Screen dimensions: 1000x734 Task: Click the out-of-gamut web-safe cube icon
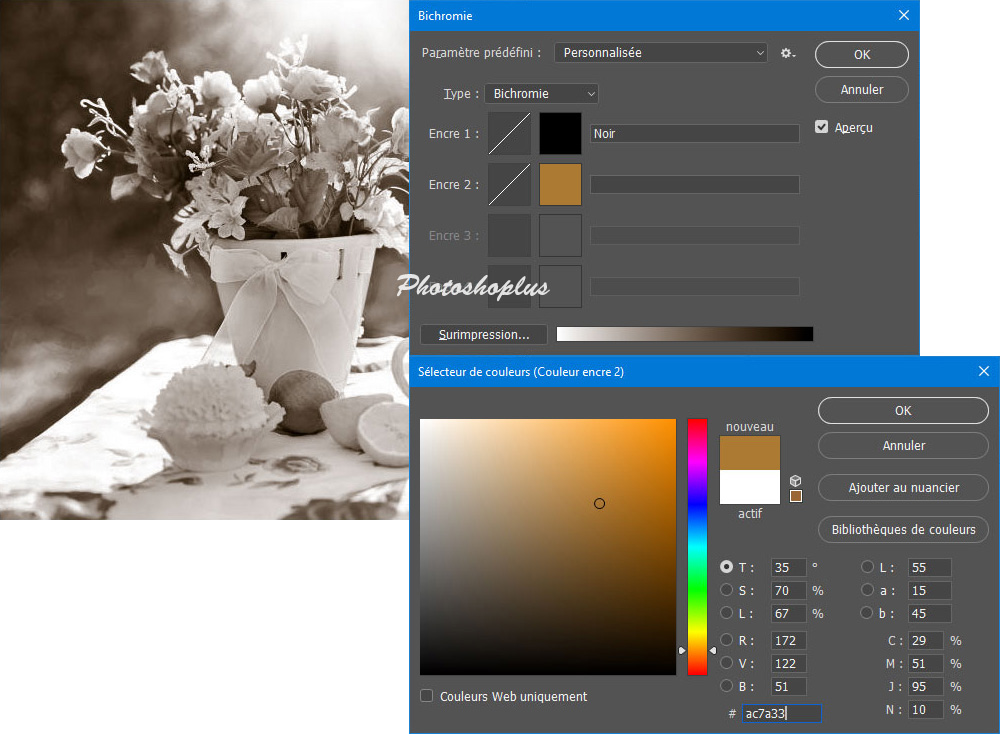(796, 481)
